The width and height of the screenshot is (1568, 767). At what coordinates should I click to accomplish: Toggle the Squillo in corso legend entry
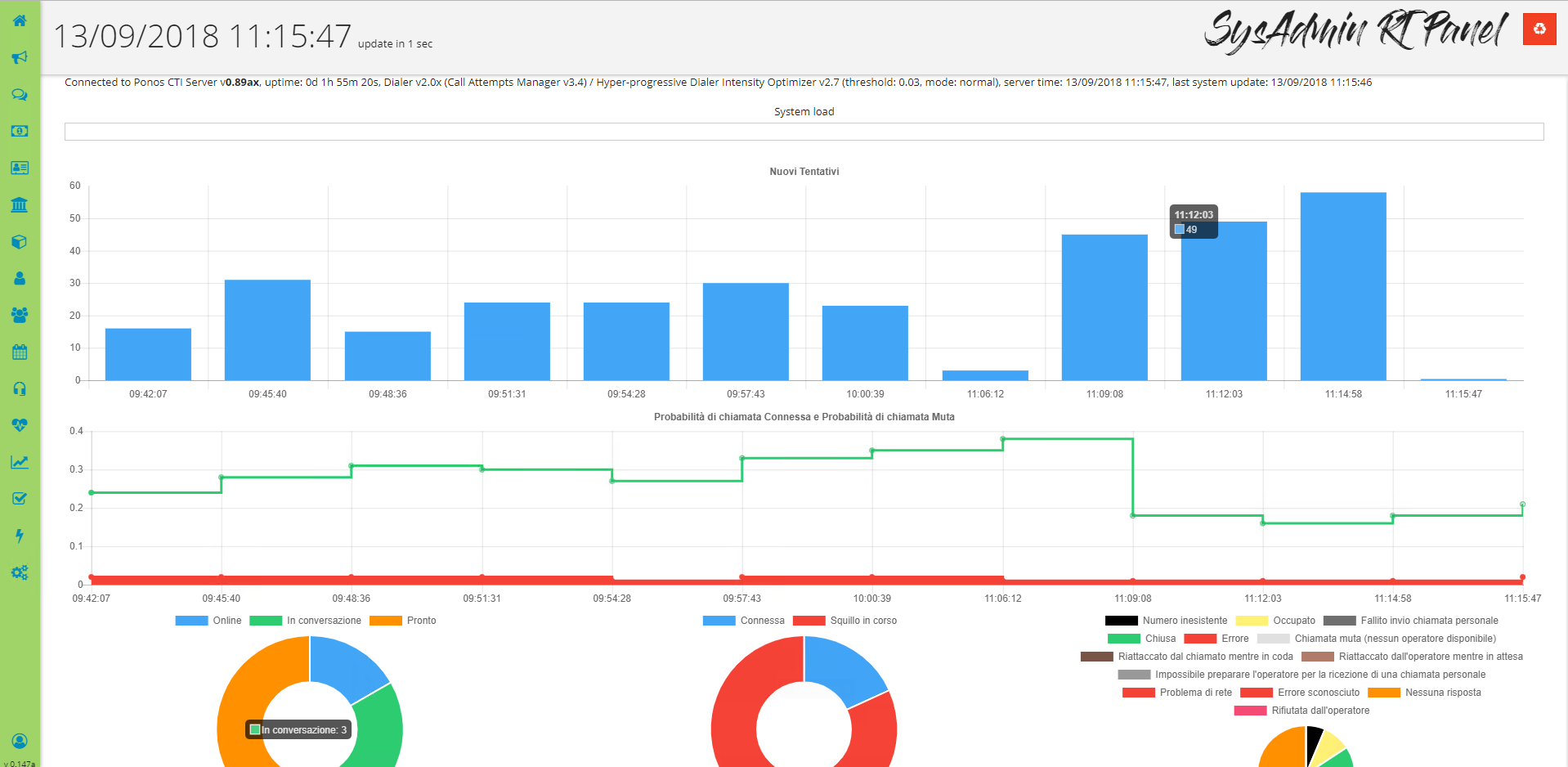click(x=845, y=621)
